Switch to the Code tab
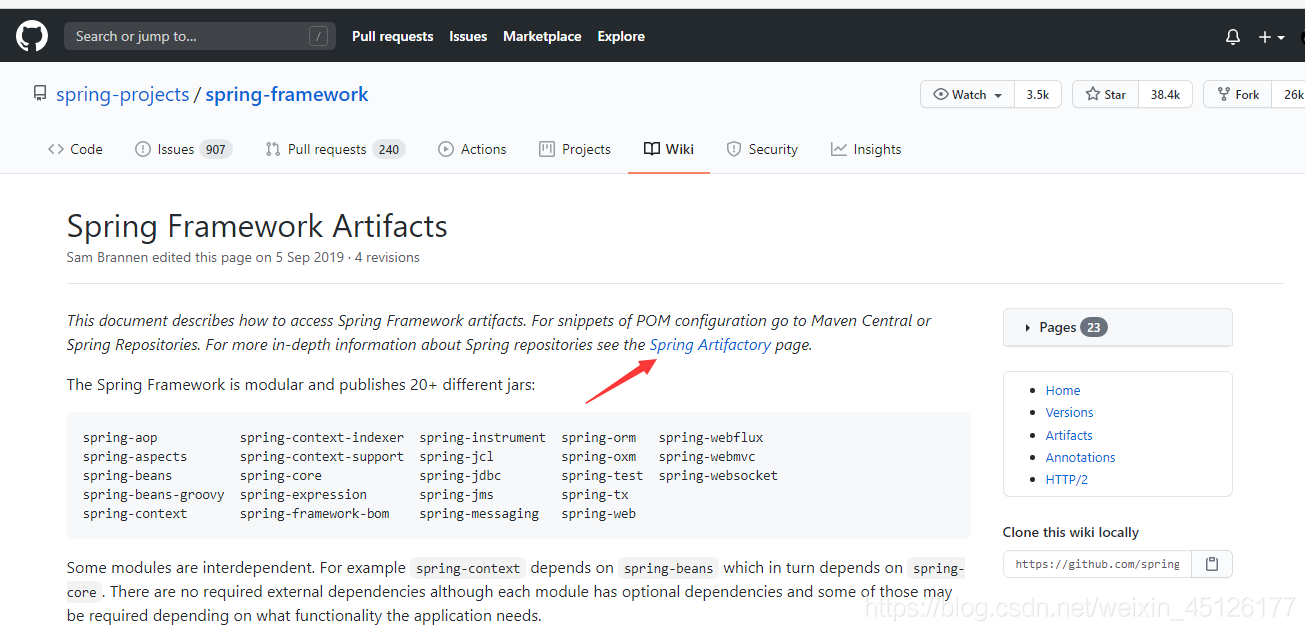 point(75,149)
